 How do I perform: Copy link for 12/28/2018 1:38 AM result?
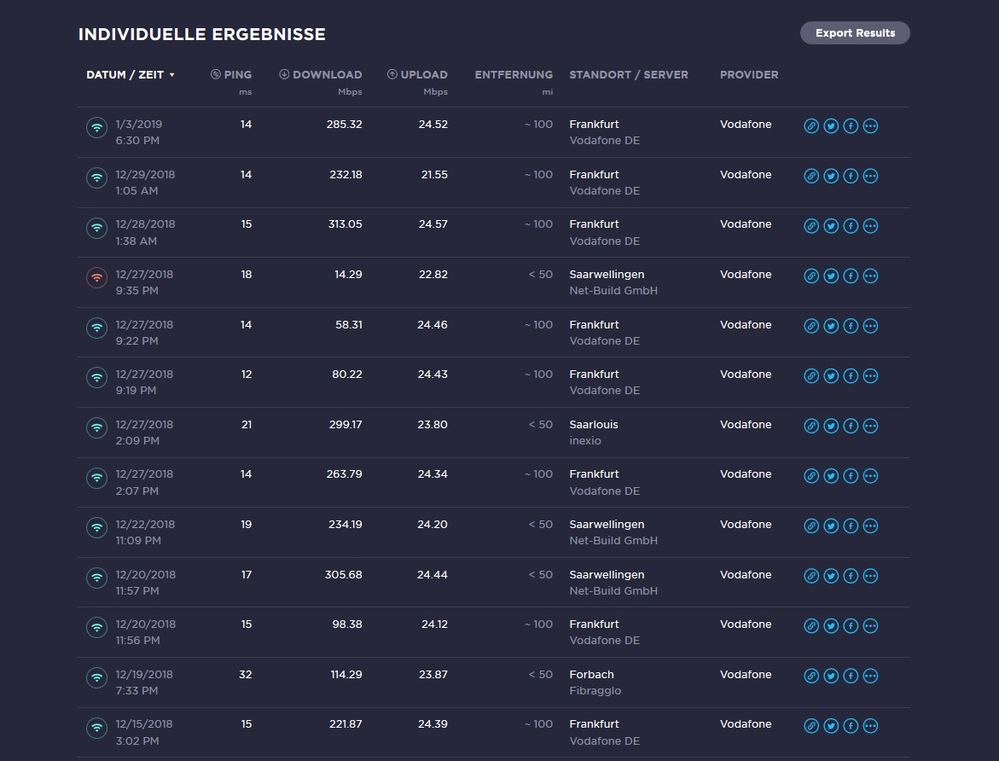tap(811, 226)
